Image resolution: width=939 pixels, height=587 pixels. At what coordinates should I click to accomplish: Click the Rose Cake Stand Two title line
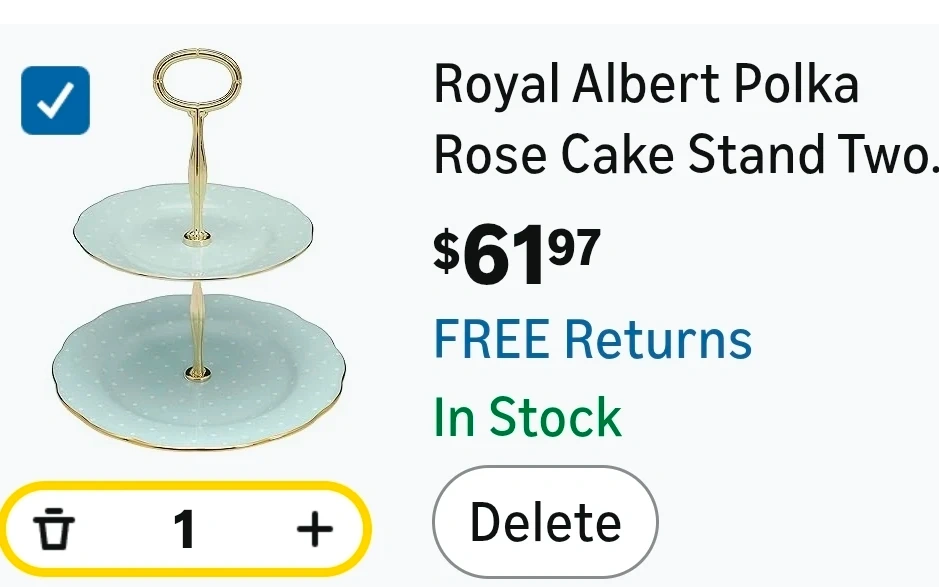click(x=686, y=154)
